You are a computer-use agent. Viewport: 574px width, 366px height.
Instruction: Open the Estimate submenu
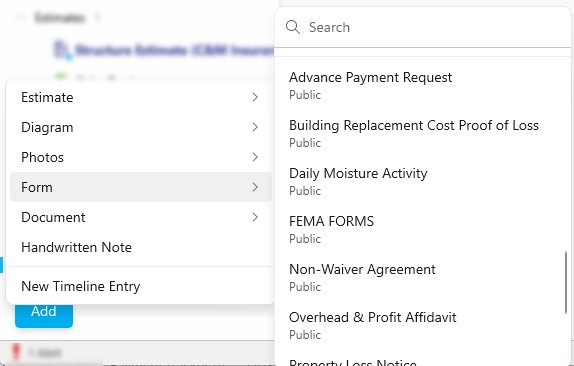click(141, 97)
